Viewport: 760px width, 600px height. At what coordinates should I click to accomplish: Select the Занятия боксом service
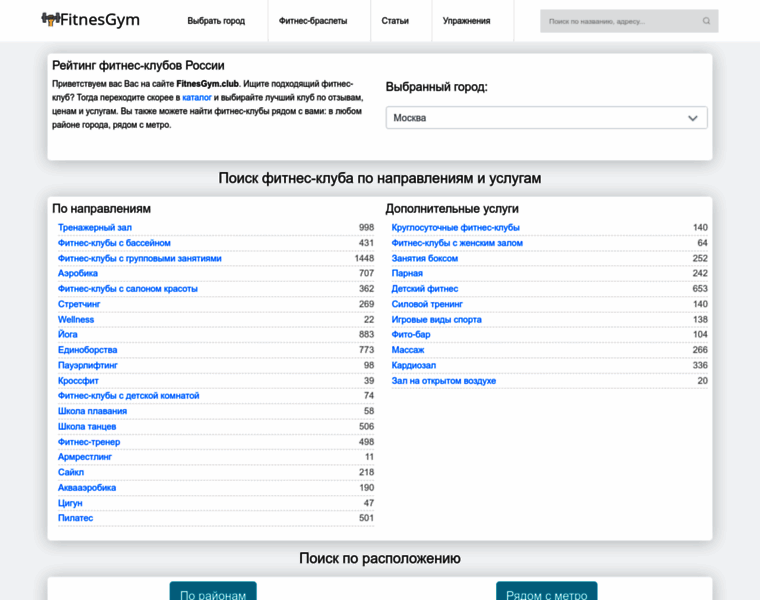coord(424,258)
